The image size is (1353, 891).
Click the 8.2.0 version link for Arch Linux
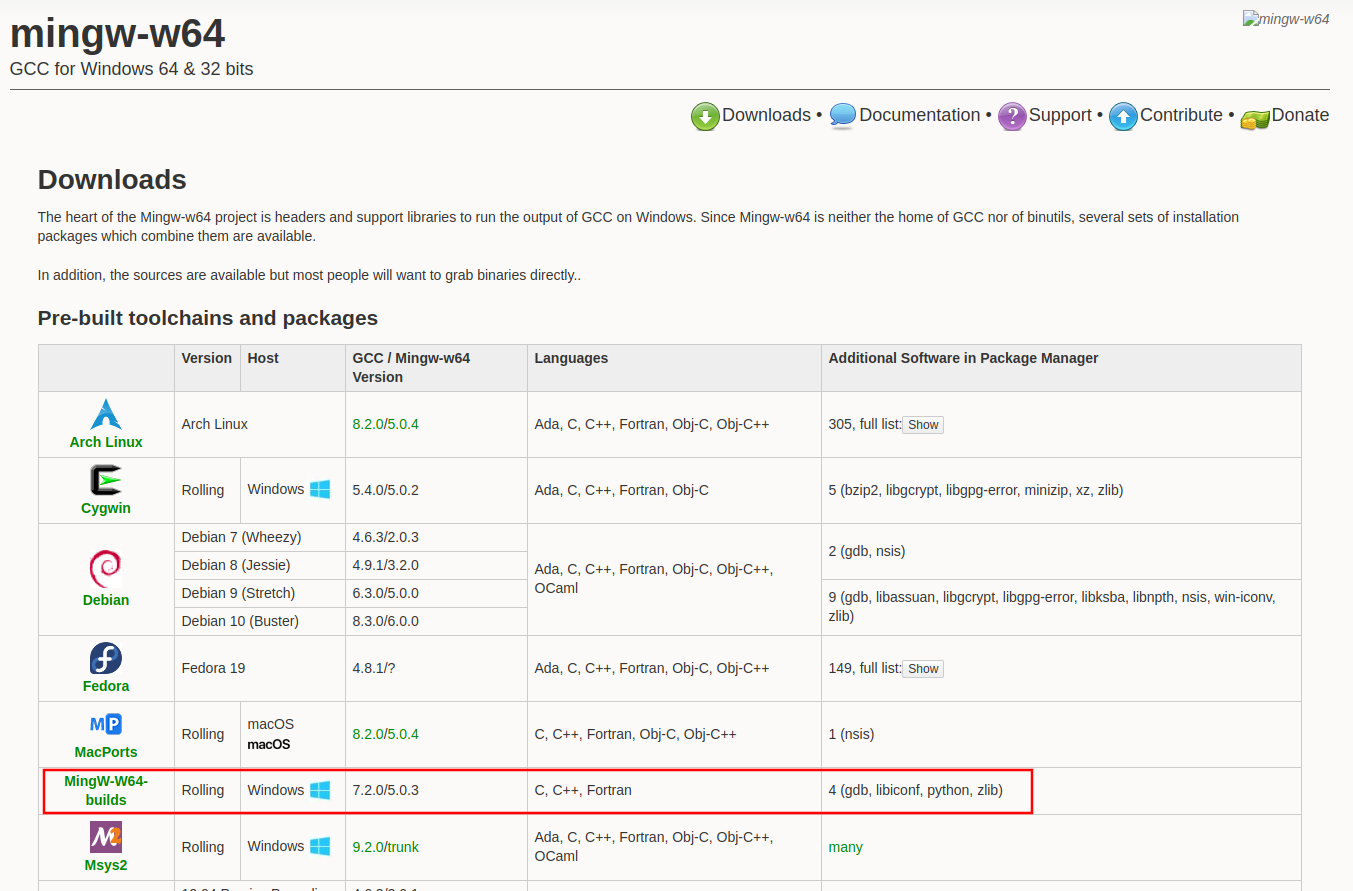(366, 424)
